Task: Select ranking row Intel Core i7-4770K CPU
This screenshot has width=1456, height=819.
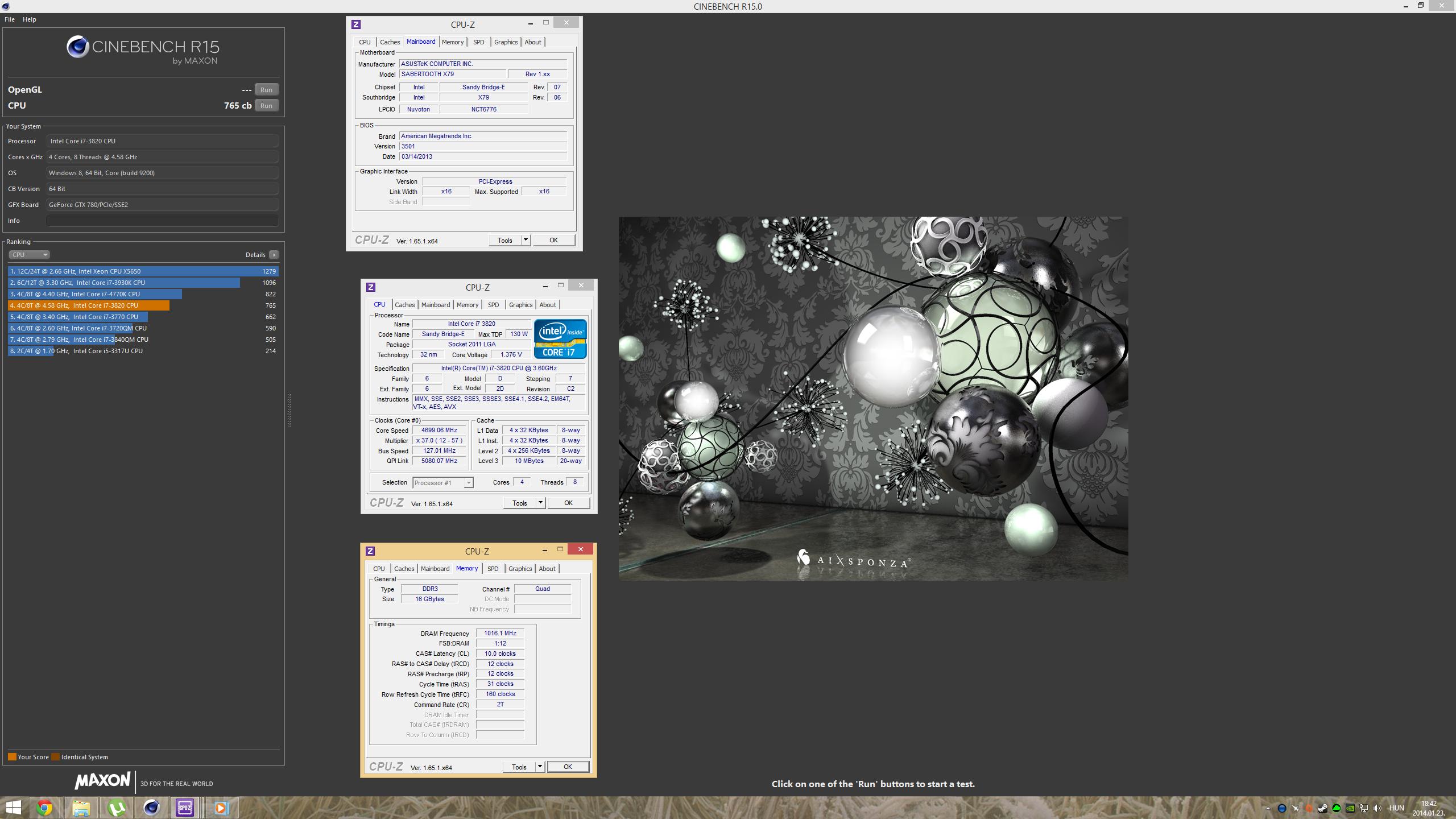Action: point(143,294)
